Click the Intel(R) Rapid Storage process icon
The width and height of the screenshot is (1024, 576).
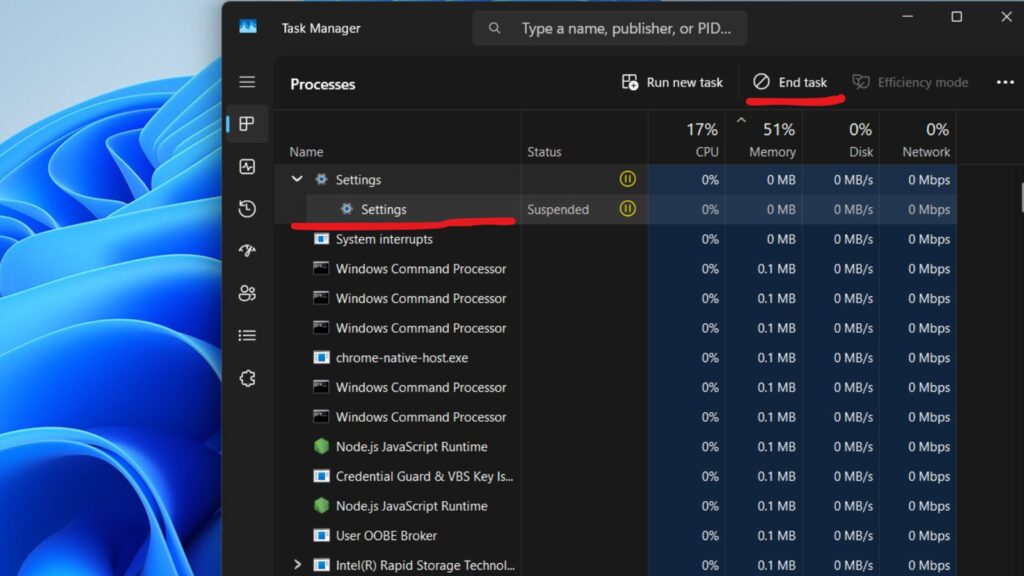click(x=321, y=565)
